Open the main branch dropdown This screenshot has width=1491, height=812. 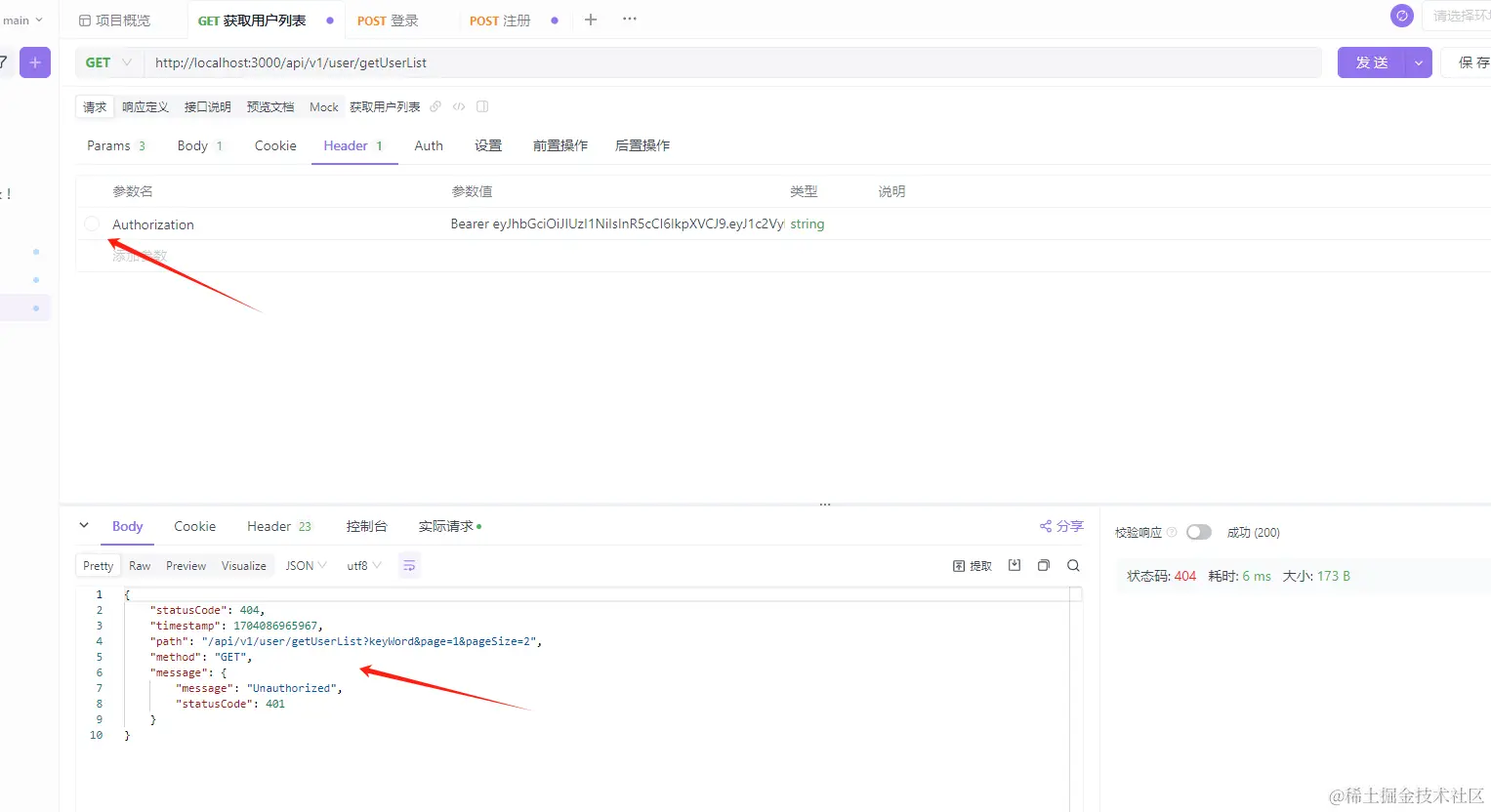tap(22, 20)
